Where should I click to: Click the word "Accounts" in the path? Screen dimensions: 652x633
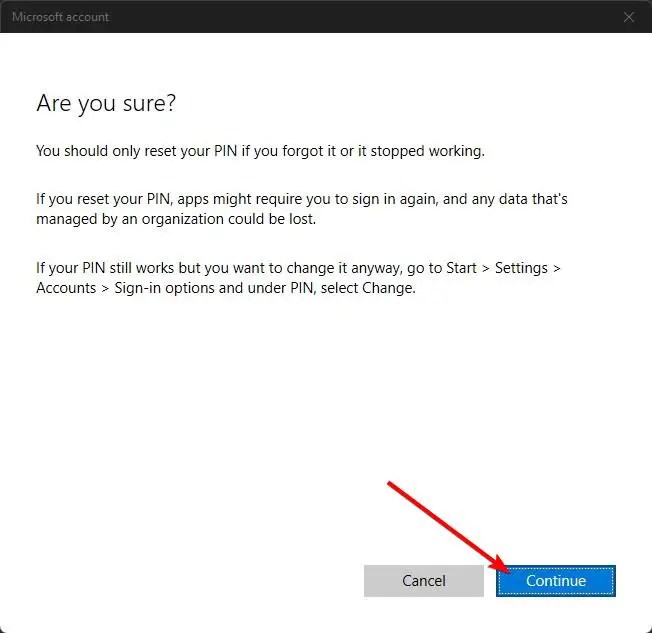(67, 288)
